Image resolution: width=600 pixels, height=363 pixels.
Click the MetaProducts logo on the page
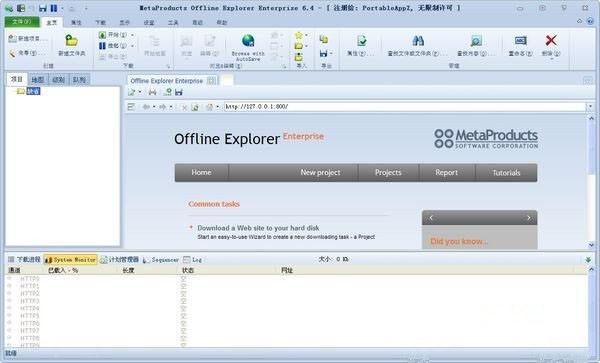[x=486, y=138]
